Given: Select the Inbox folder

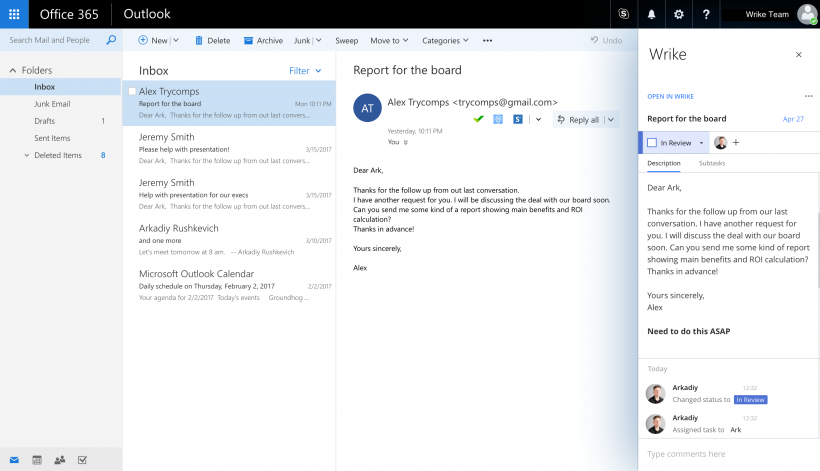Looking at the screenshot, I should coord(61,87).
